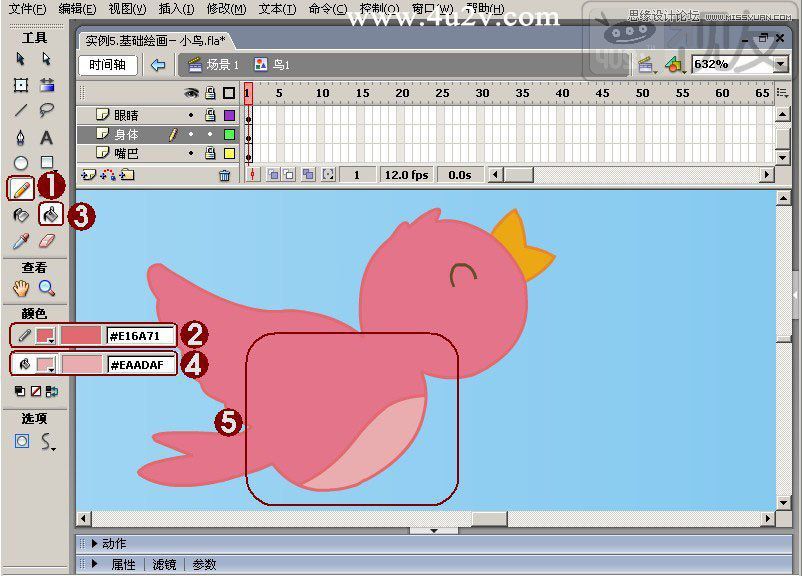Expand the 属性 panel arrow
The width and height of the screenshot is (802, 576).
[95, 564]
